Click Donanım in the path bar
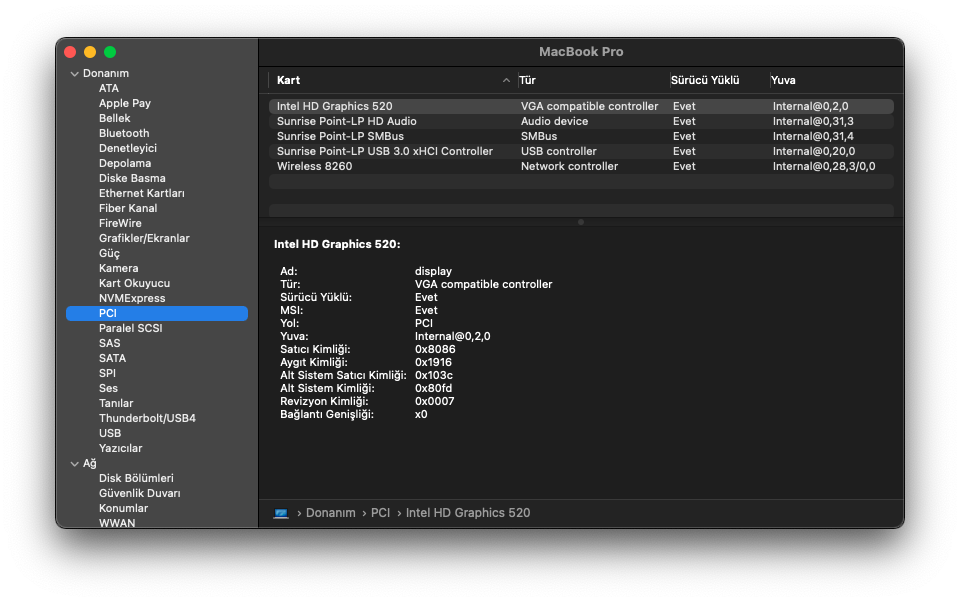960x602 pixels. pyautogui.click(x=330, y=513)
